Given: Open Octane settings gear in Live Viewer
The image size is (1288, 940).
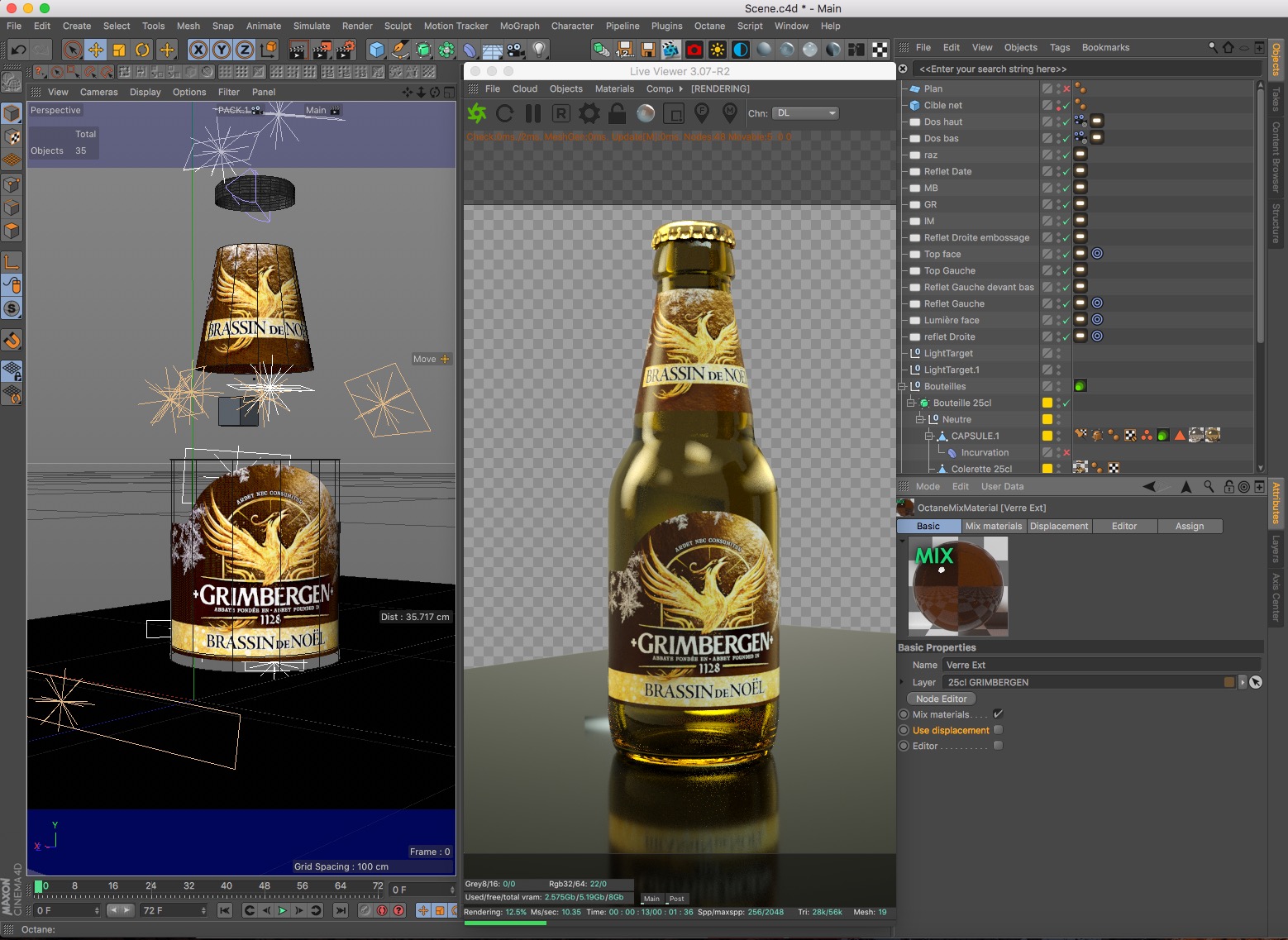Looking at the screenshot, I should point(589,113).
